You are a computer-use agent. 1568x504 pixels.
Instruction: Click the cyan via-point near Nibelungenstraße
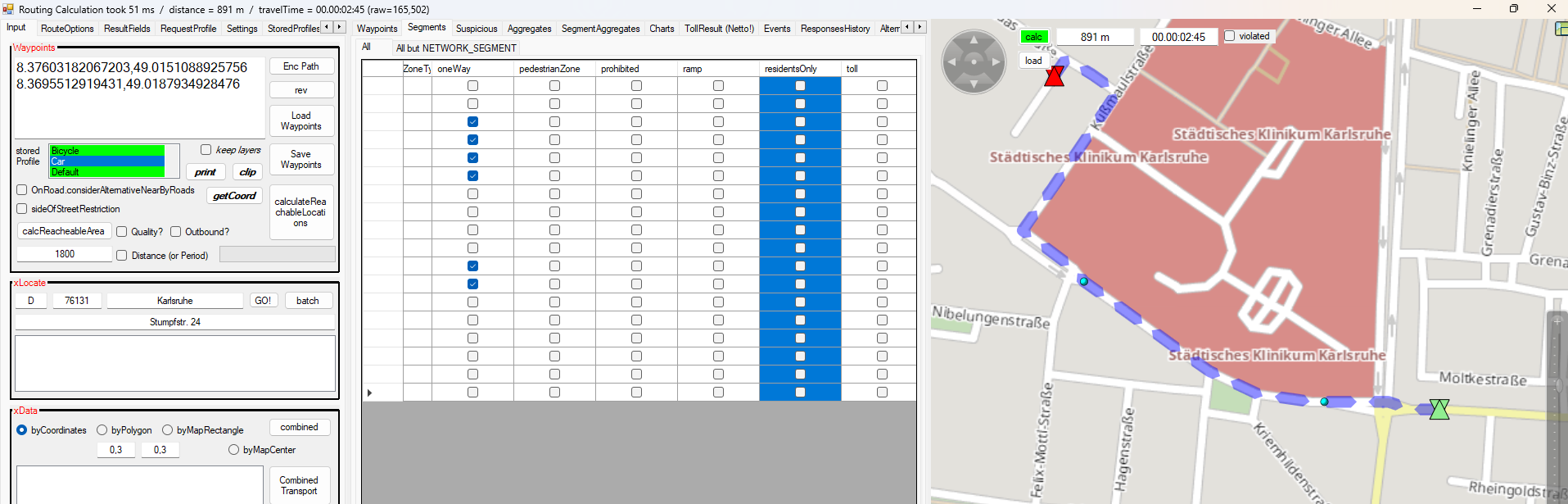point(1083,281)
